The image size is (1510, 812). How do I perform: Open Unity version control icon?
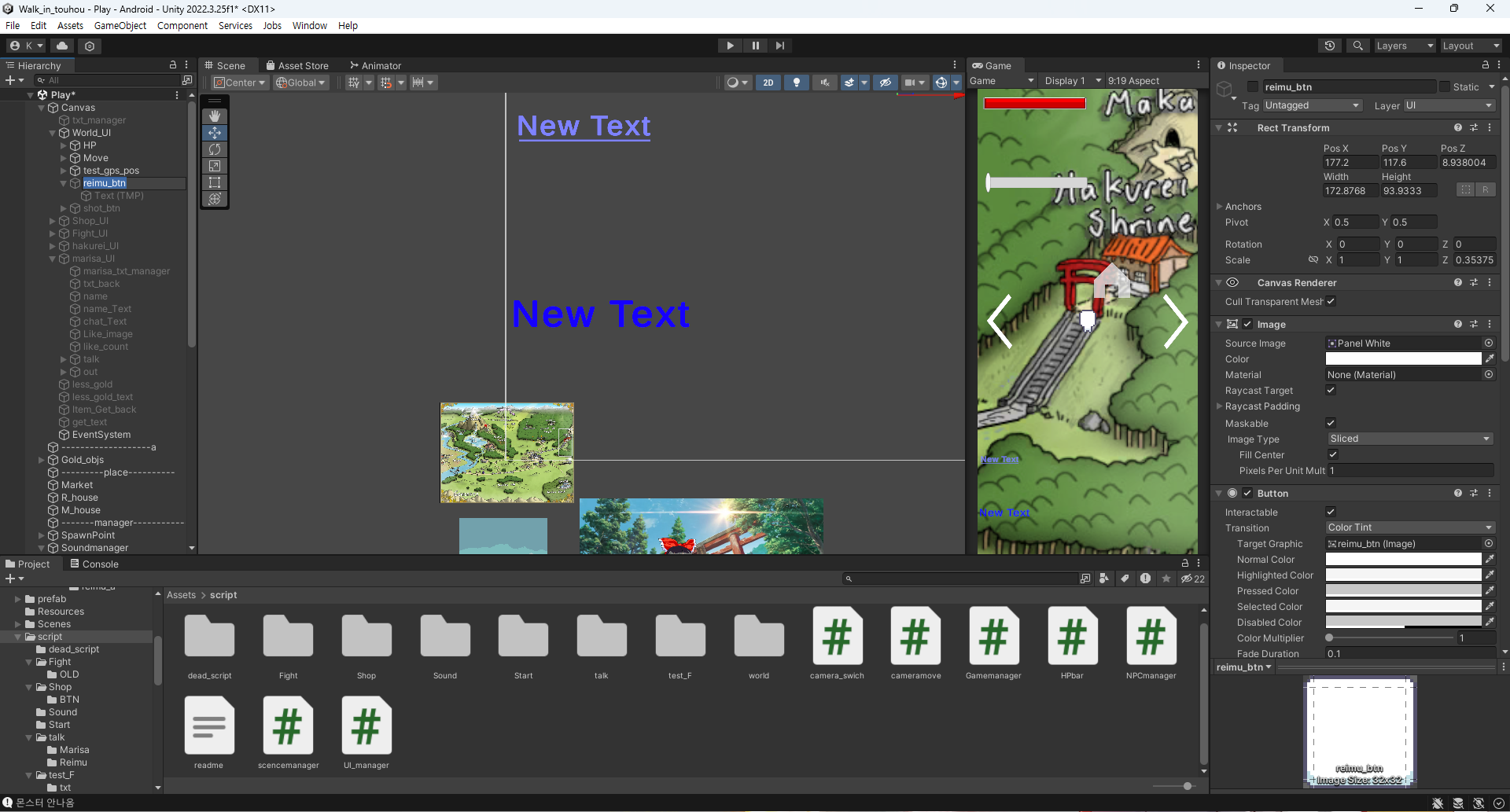tap(90, 46)
